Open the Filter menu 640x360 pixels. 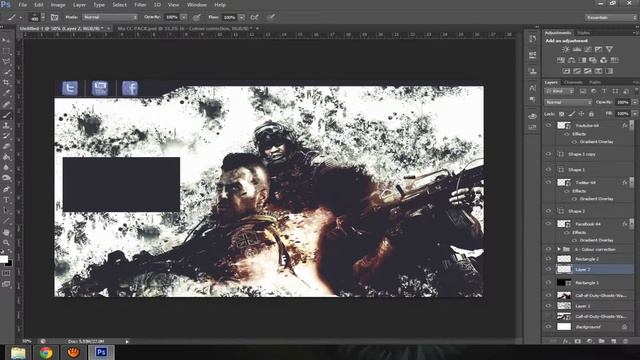[140, 5]
